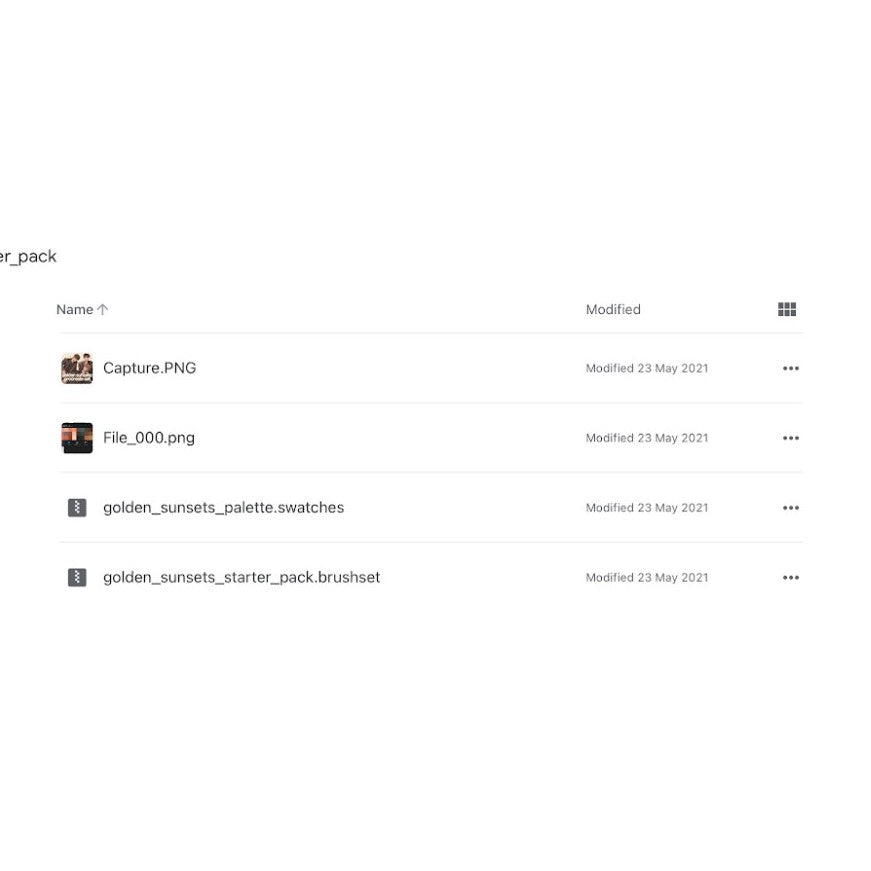Open the File_000.png file name link
871x871 pixels.
[148, 438]
